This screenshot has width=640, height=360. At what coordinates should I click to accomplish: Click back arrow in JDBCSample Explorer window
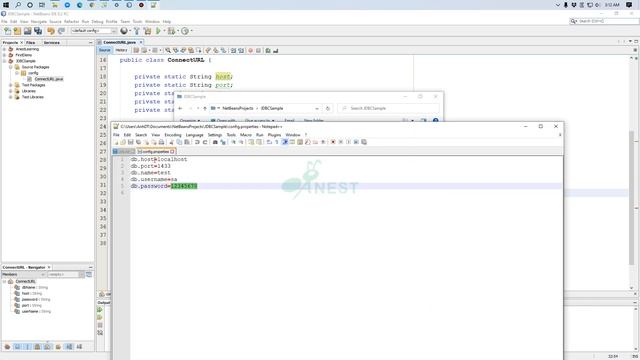[x=180, y=108]
